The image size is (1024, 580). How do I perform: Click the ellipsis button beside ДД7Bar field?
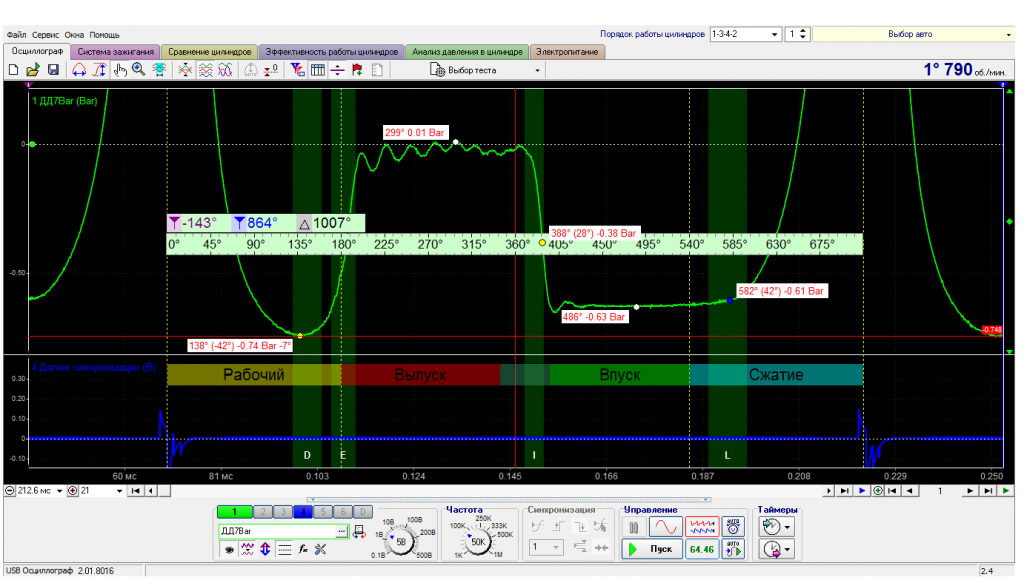click(x=342, y=531)
